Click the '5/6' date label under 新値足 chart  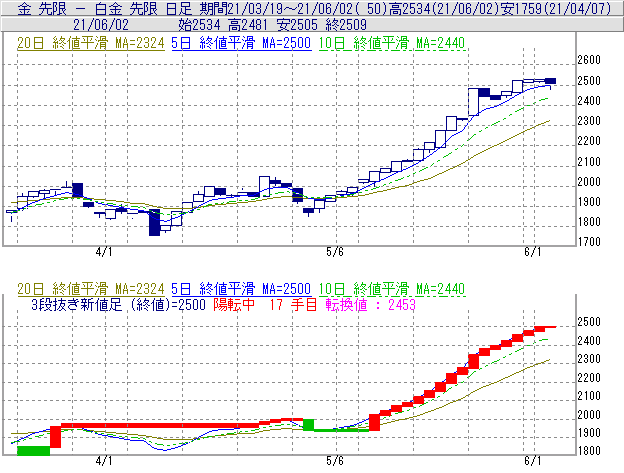point(335,461)
